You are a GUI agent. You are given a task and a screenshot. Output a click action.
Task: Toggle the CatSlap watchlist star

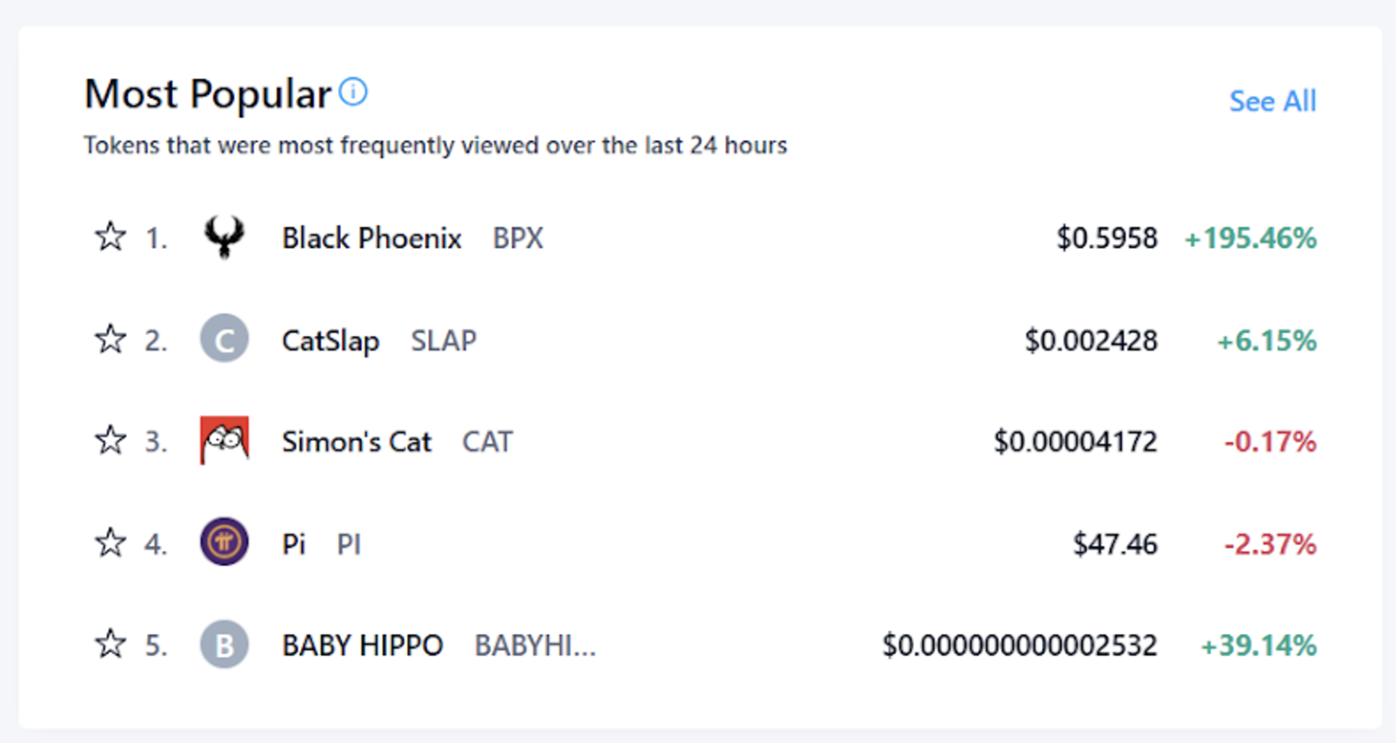[x=110, y=340]
